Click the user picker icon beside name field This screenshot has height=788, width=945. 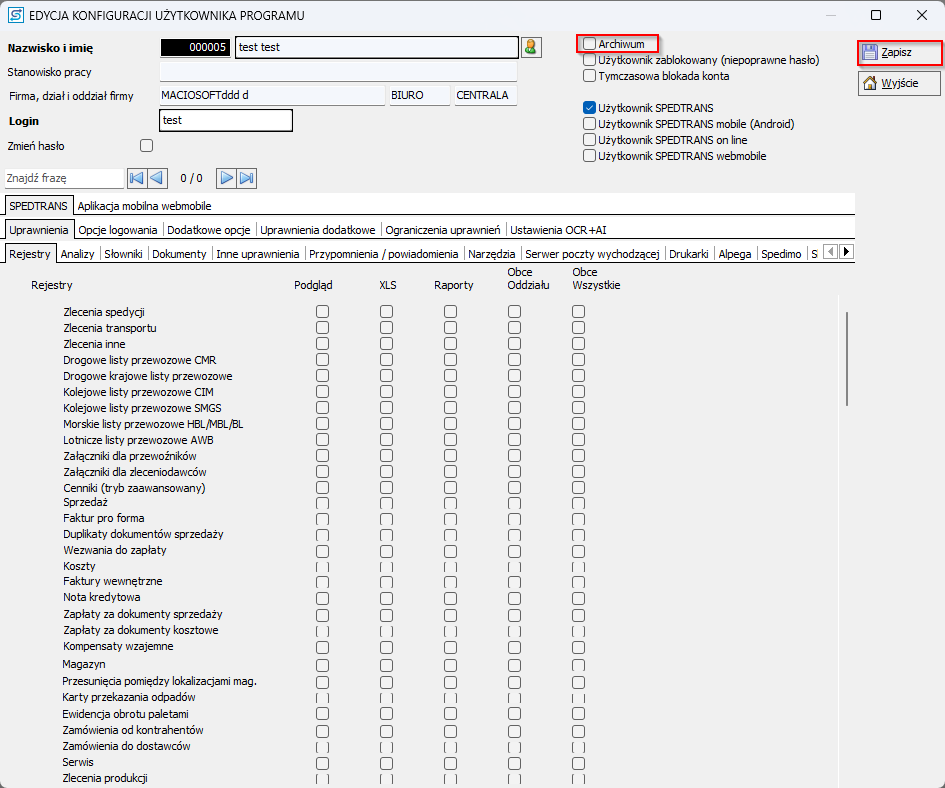(x=530, y=47)
